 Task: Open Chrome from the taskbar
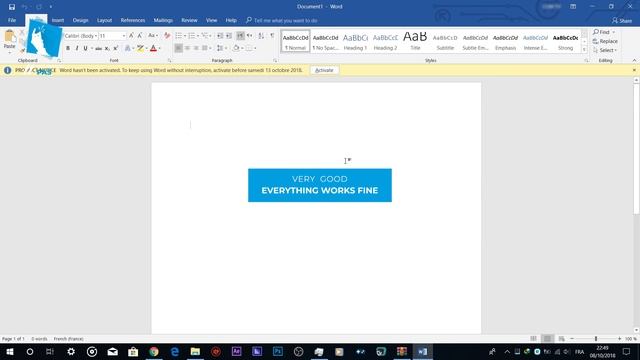[154, 351]
